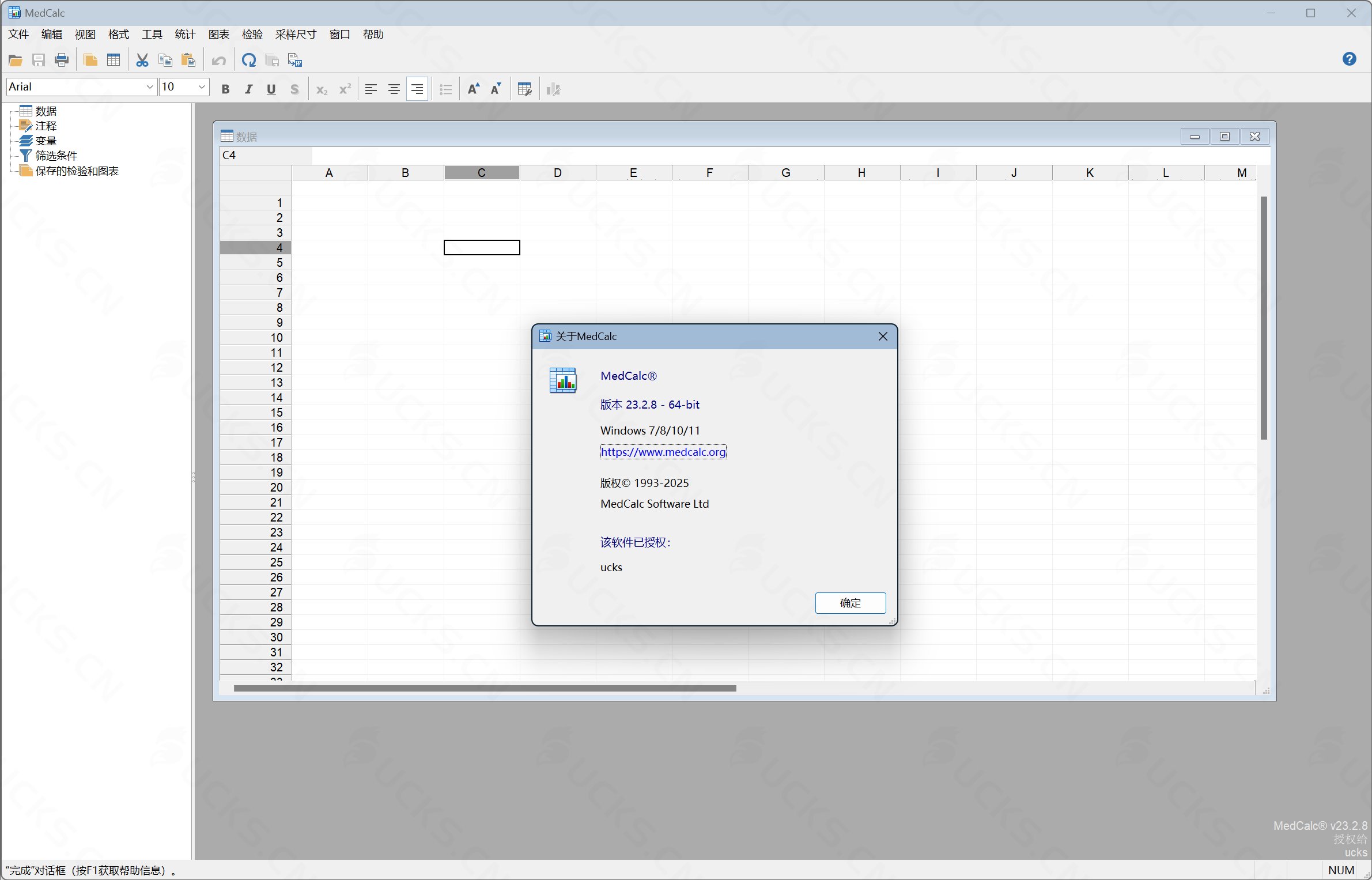Toggle subscript formatting
The width and height of the screenshot is (1372, 880).
[322, 89]
